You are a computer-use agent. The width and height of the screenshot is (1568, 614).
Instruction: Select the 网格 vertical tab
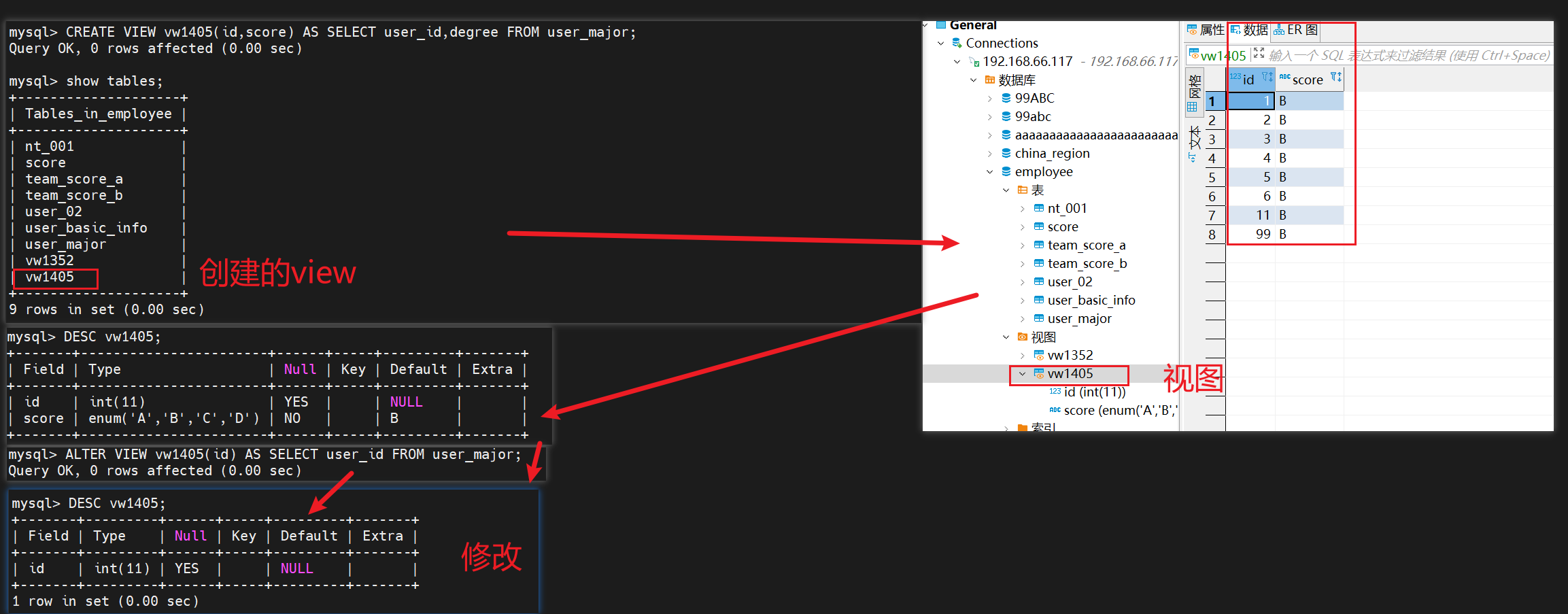click(1194, 92)
